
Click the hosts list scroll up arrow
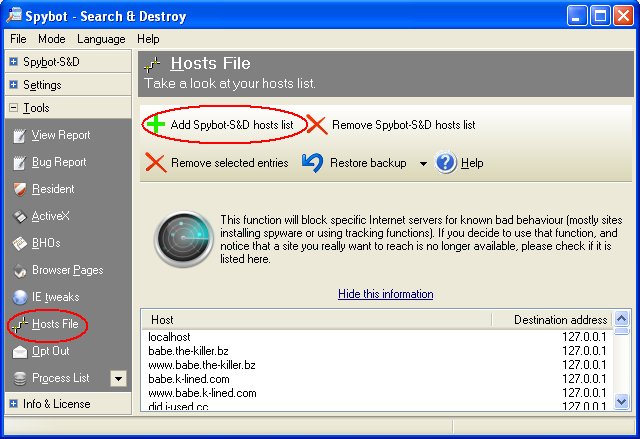(622, 318)
